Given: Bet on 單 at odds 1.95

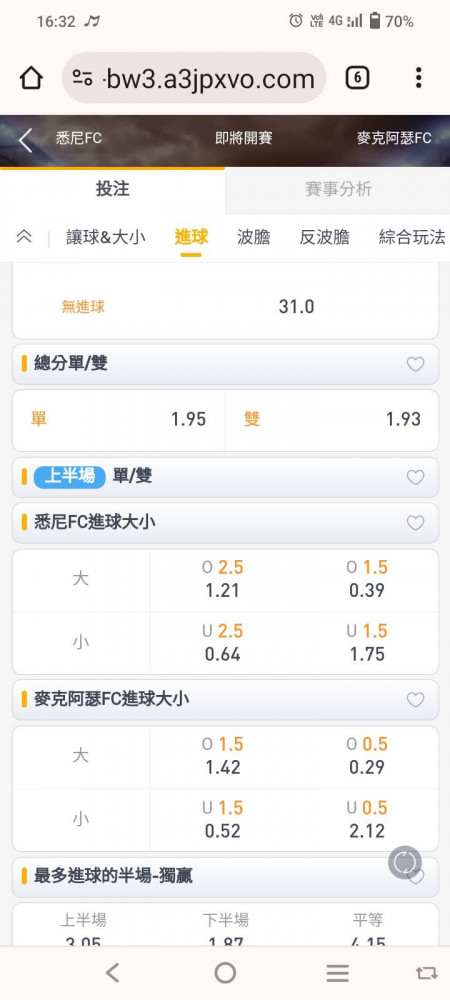Looking at the screenshot, I should tap(119, 420).
